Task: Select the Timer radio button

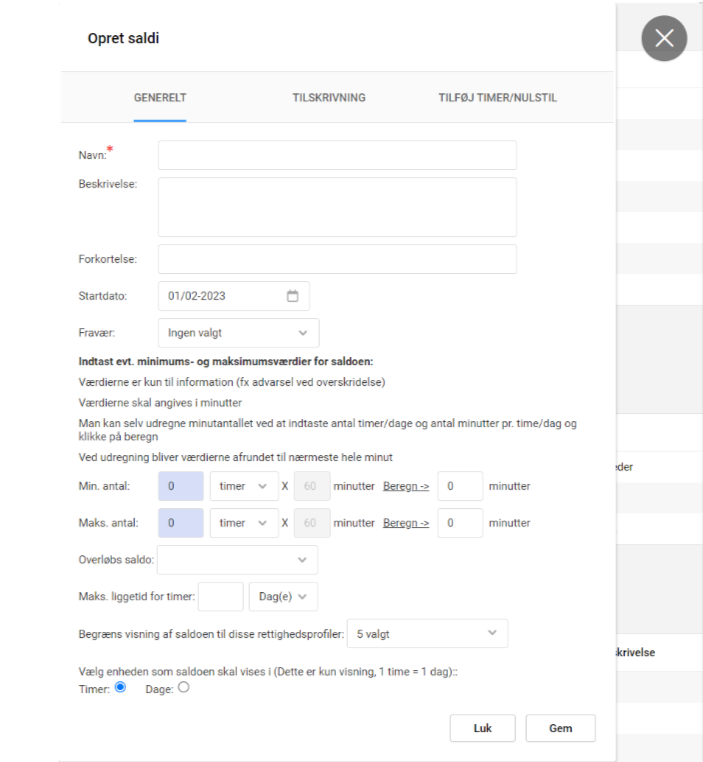Action: coord(120,687)
